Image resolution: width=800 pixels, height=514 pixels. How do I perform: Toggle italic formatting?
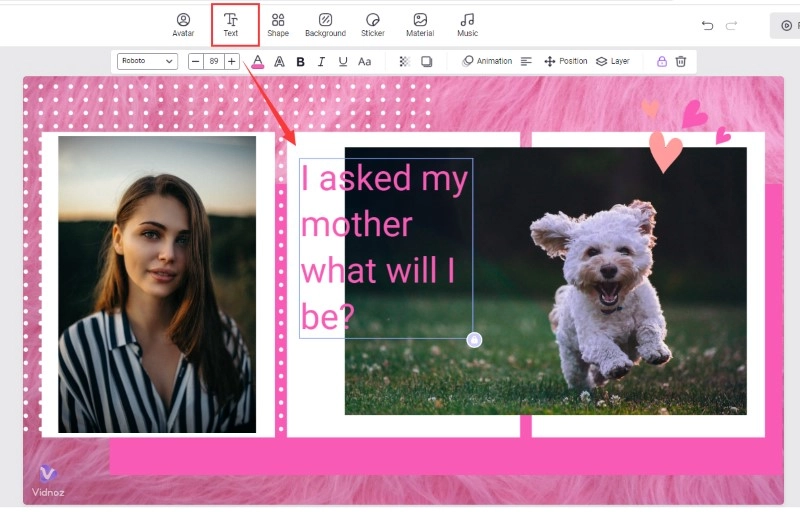(321, 61)
